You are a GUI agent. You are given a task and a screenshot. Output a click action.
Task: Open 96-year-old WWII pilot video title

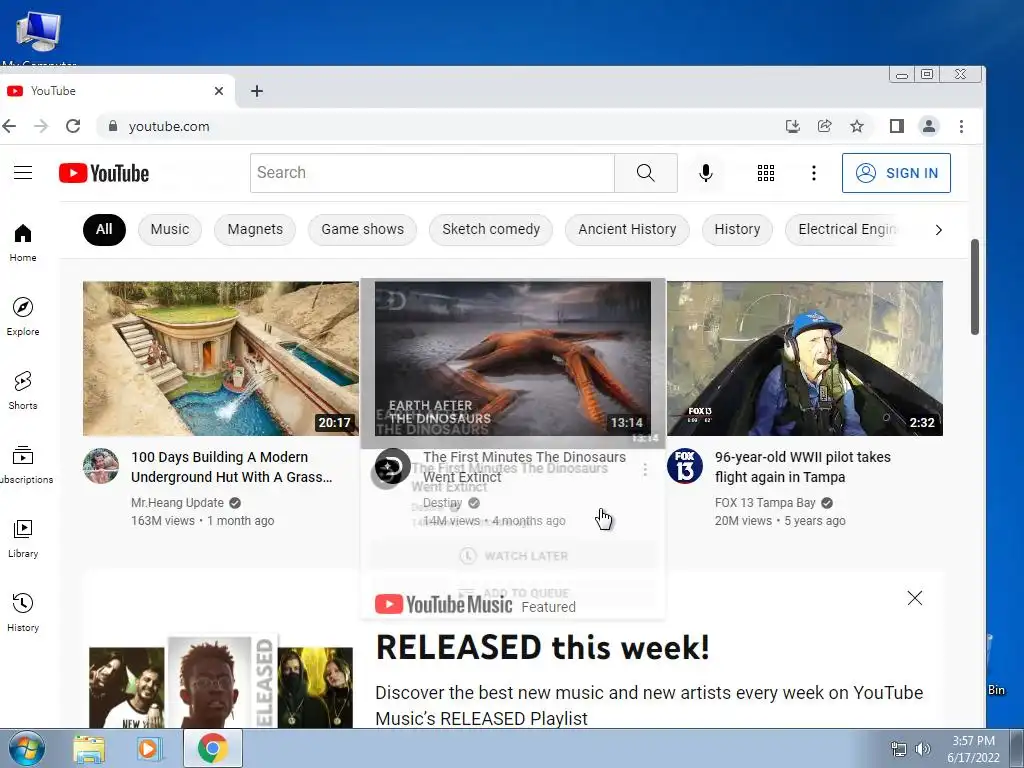(803, 467)
